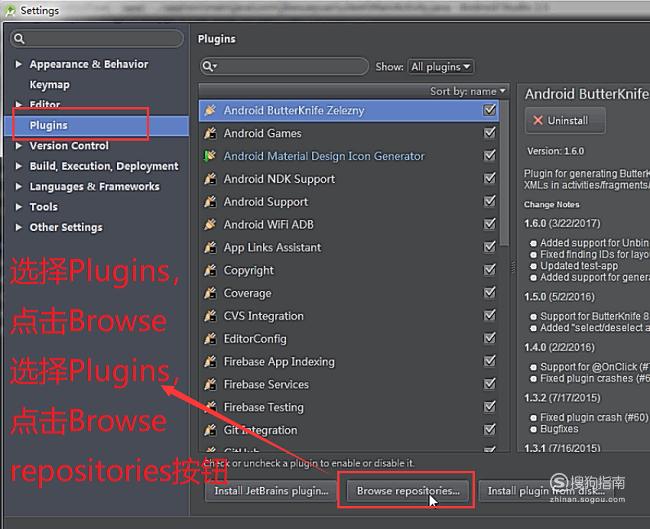This screenshot has width=650, height=529.
Task: Open the Tools settings page
Action: (44, 206)
